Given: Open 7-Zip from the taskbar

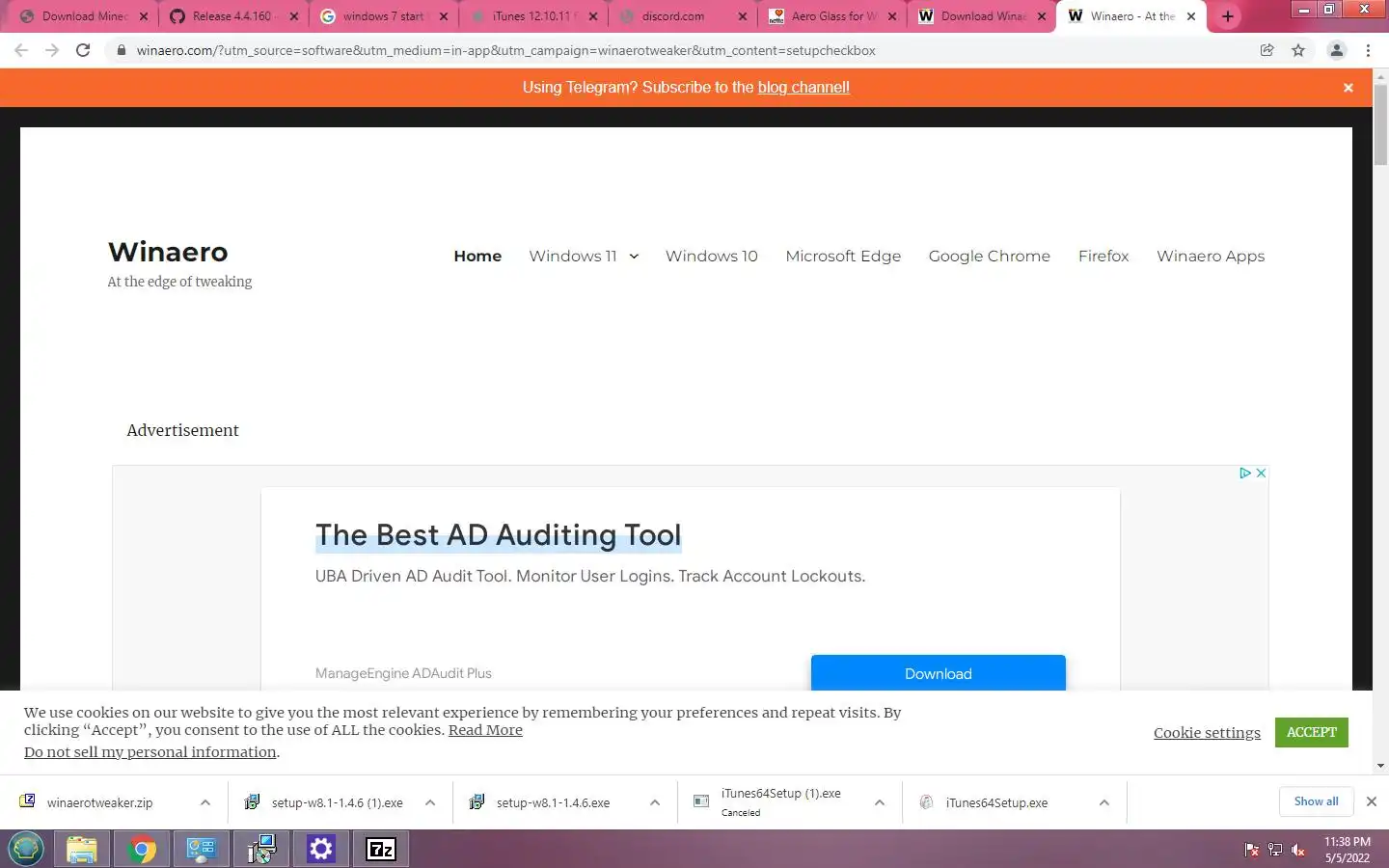Looking at the screenshot, I should coord(381,849).
